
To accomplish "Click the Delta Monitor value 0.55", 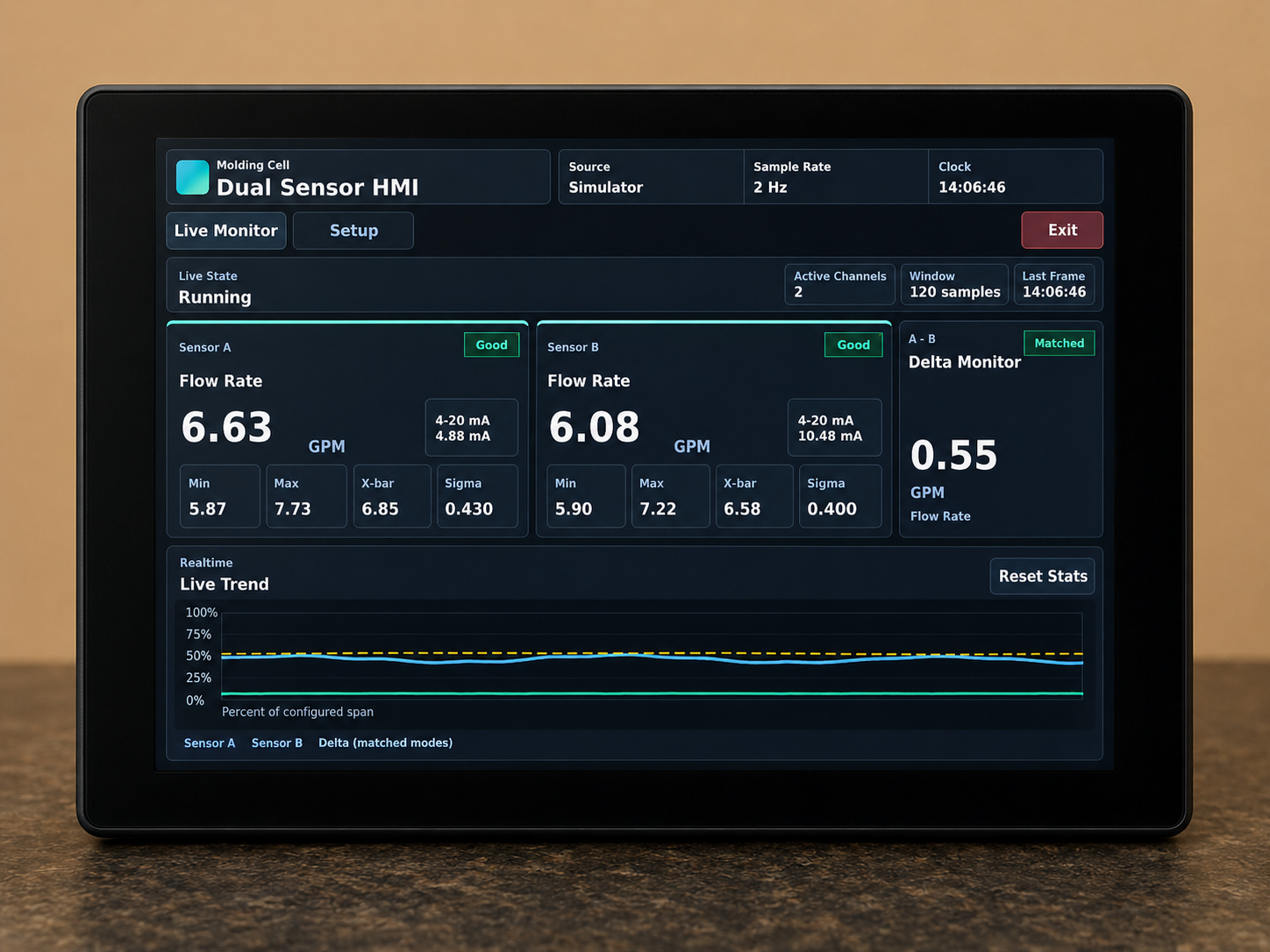I will click(953, 456).
